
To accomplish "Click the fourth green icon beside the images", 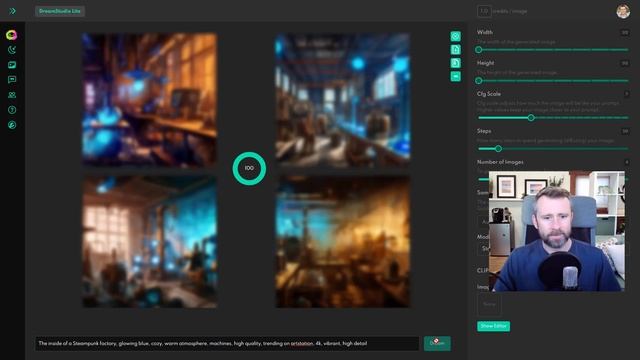I will [x=456, y=76].
